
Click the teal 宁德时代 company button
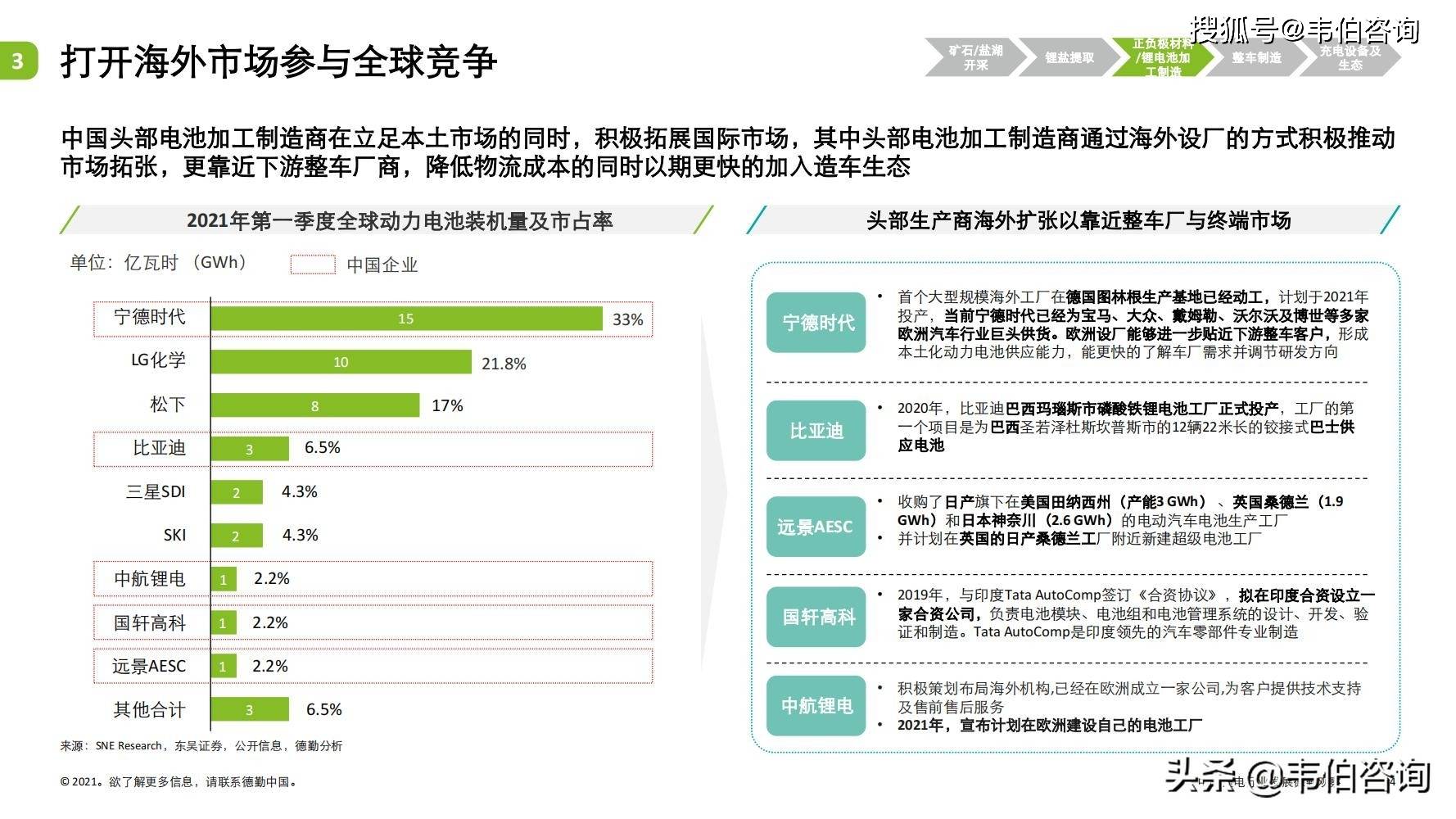click(x=816, y=323)
